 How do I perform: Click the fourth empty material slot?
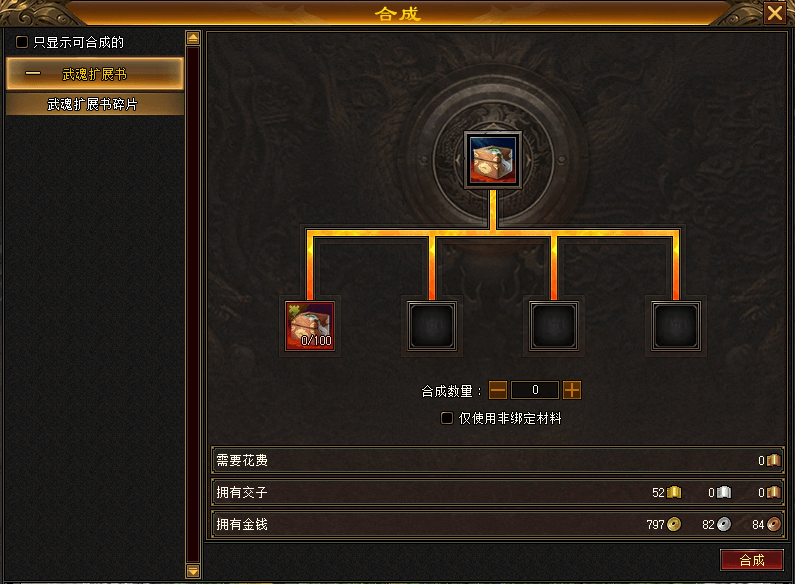coord(676,326)
